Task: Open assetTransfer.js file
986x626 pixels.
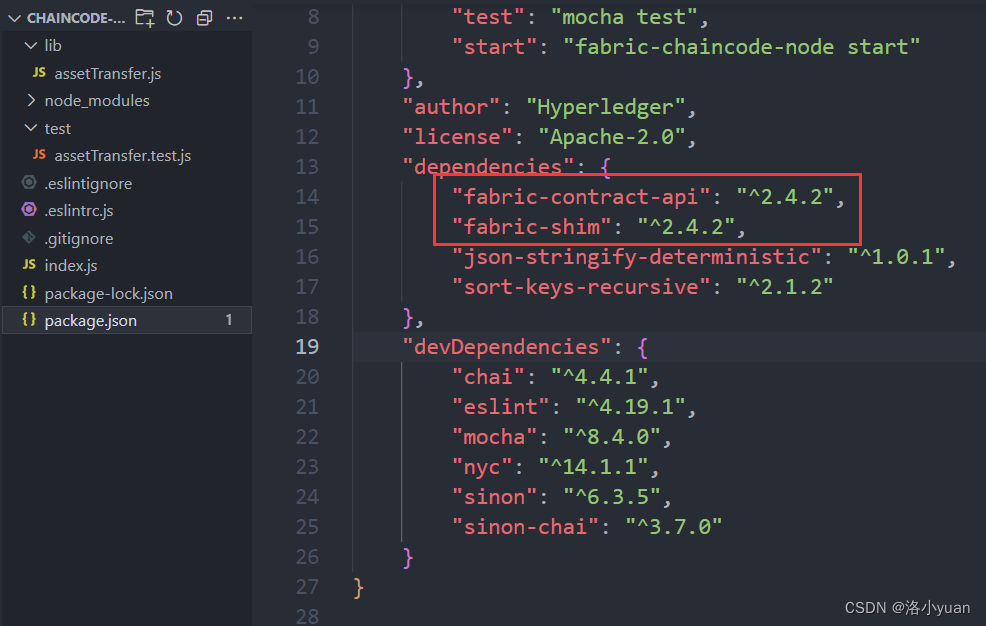Action: click(x=108, y=74)
